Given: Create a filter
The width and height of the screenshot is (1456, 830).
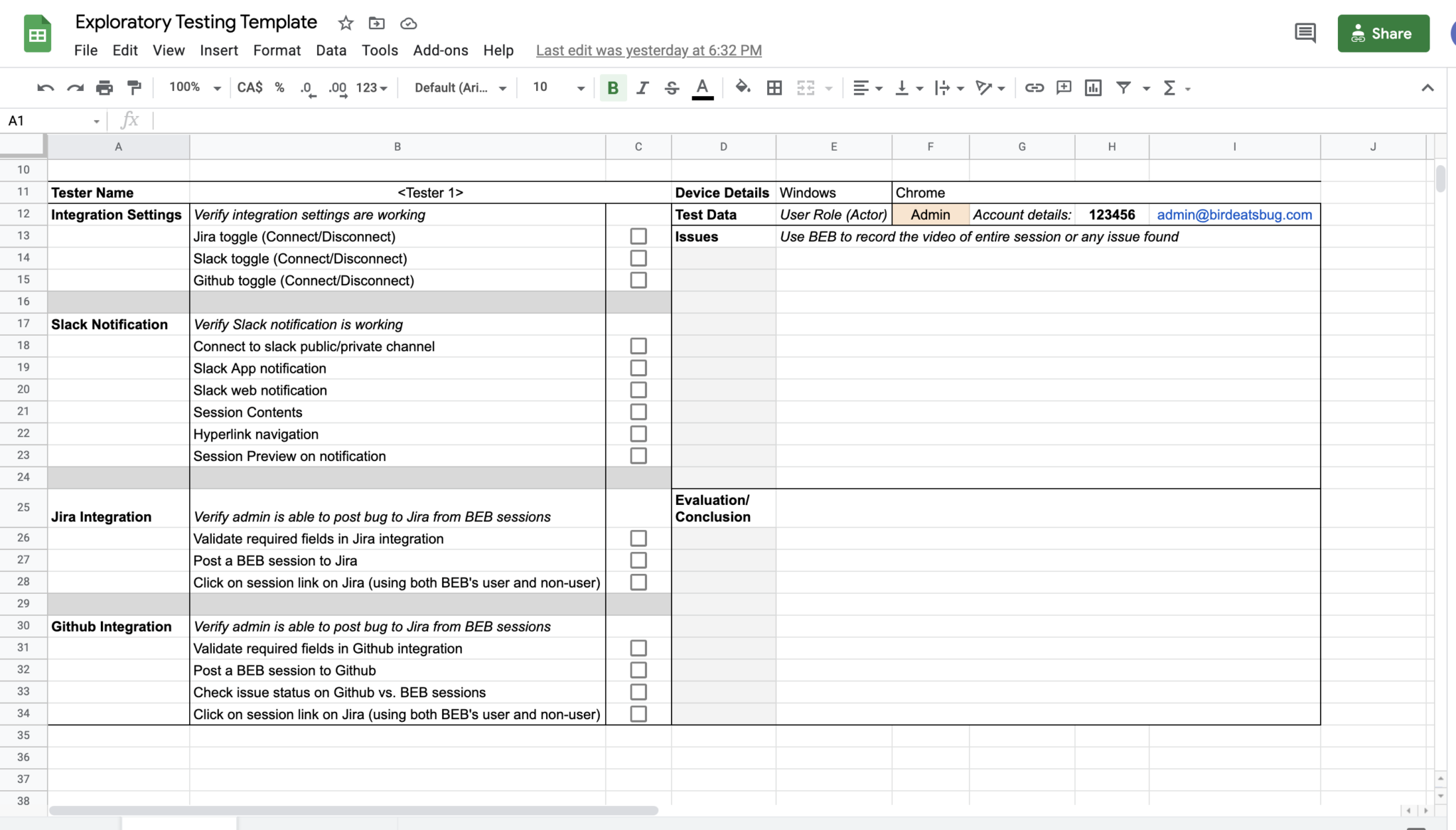Looking at the screenshot, I should (x=1123, y=87).
